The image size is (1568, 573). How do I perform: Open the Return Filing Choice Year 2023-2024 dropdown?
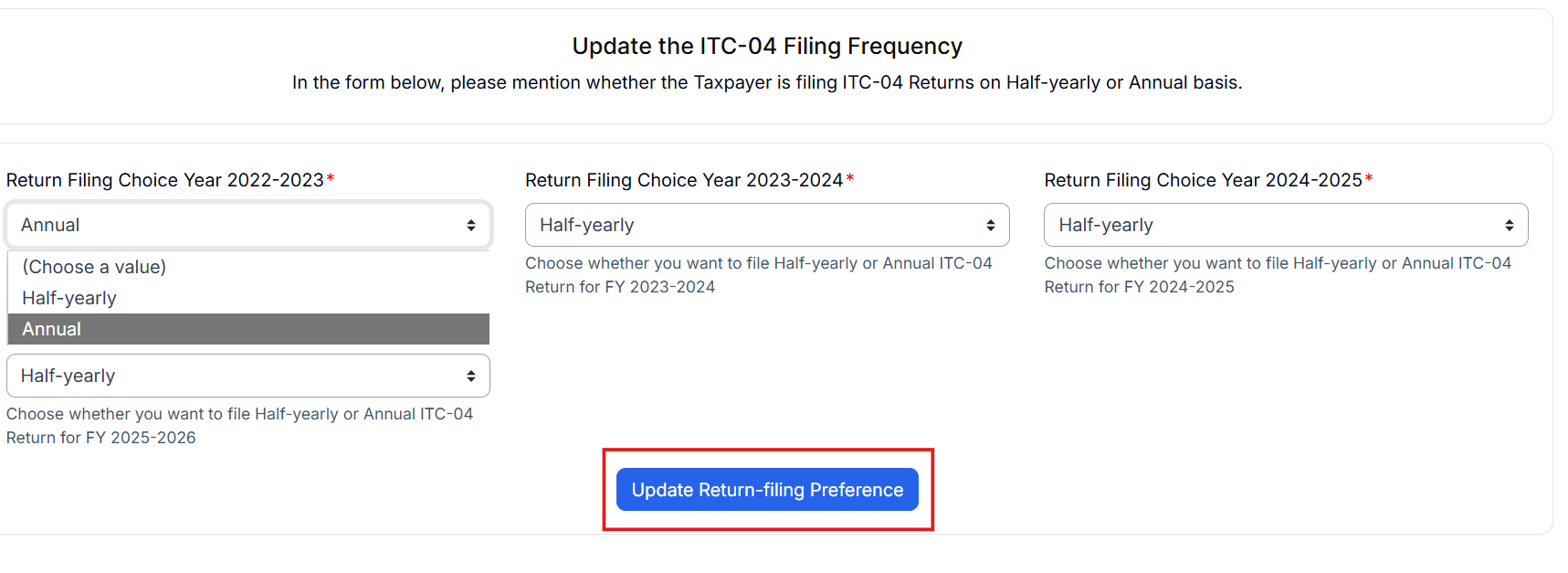(x=767, y=224)
